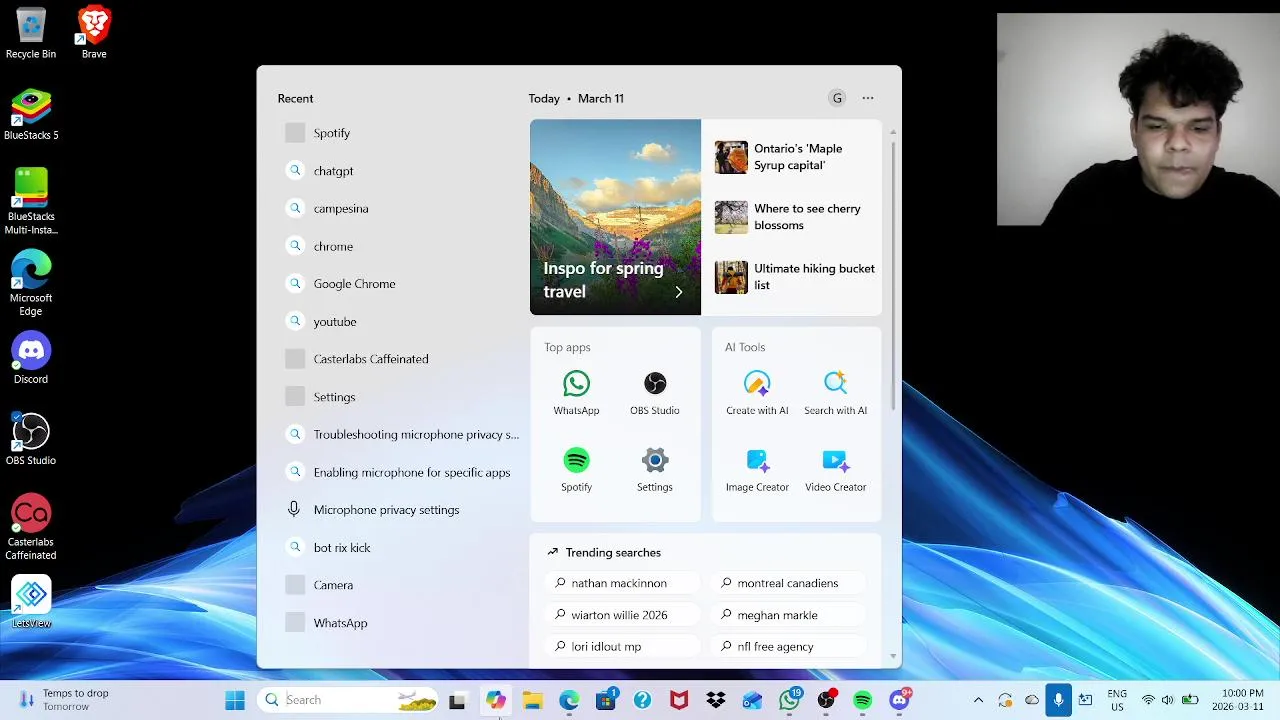Select recent search chatgpt
The height and width of the screenshot is (720, 1280).
pyautogui.click(x=400, y=171)
